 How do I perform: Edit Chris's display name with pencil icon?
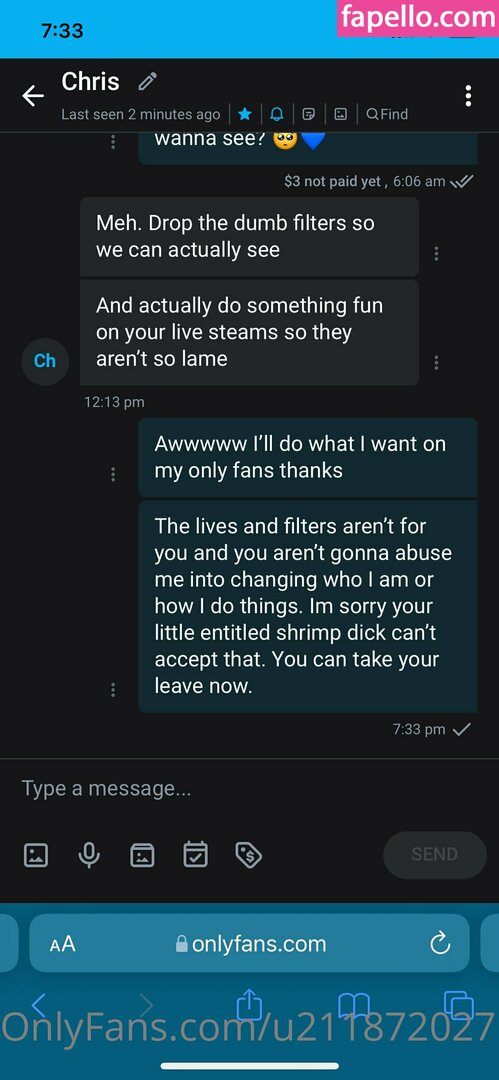point(147,82)
